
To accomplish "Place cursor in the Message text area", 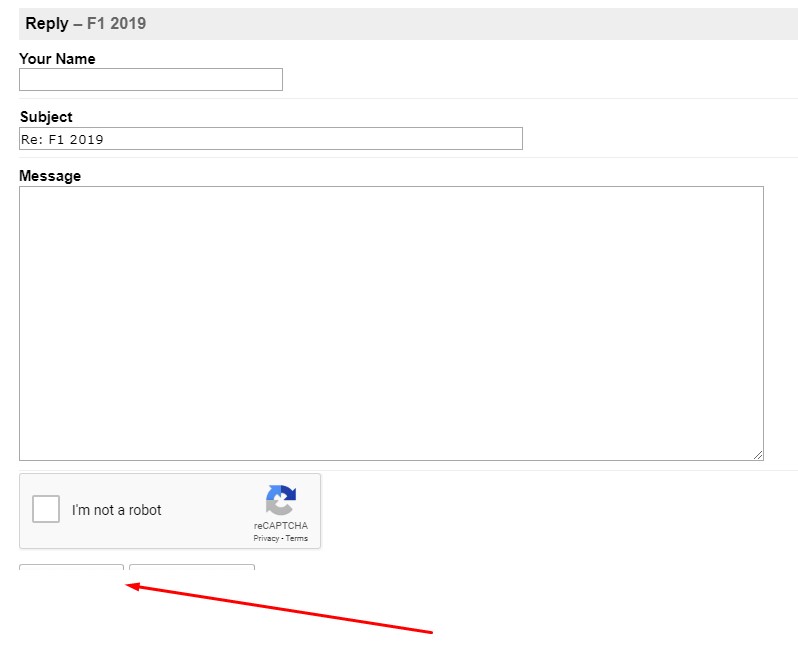I will pos(391,323).
